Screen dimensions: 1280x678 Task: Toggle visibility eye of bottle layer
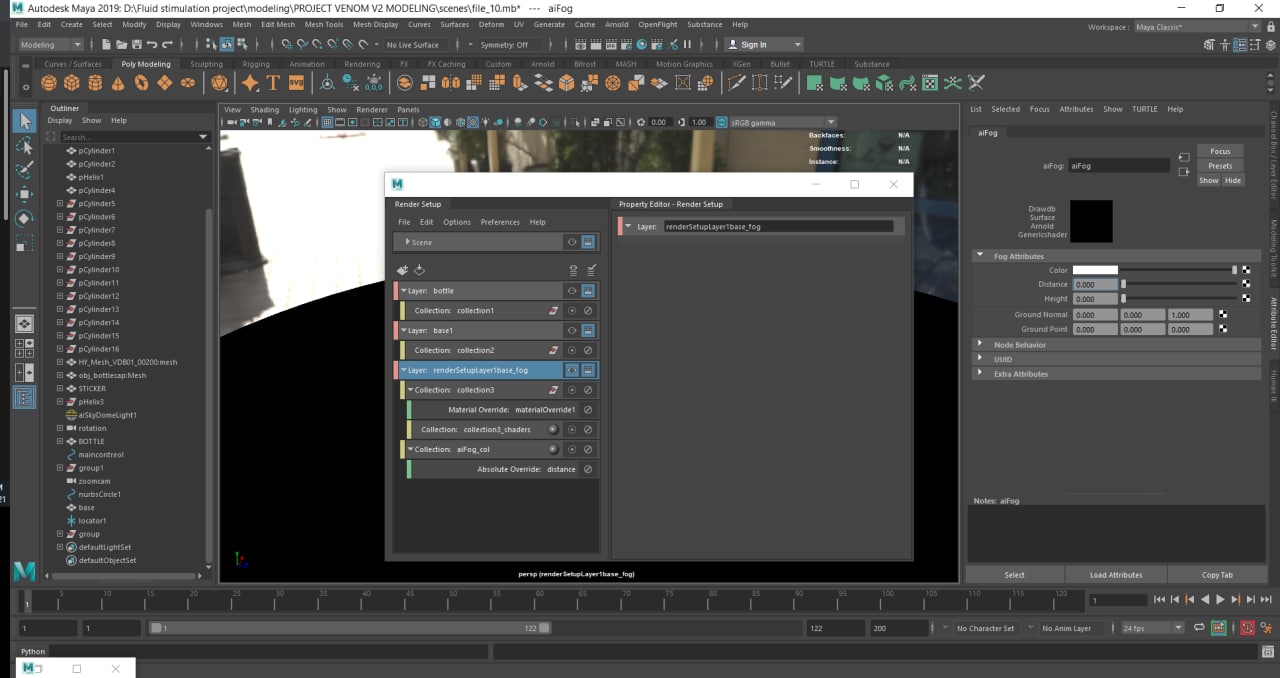tap(572, 291)
